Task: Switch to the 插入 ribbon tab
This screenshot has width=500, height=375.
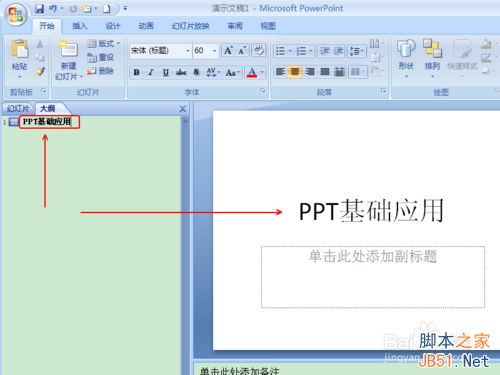Action: coord(80,26)
